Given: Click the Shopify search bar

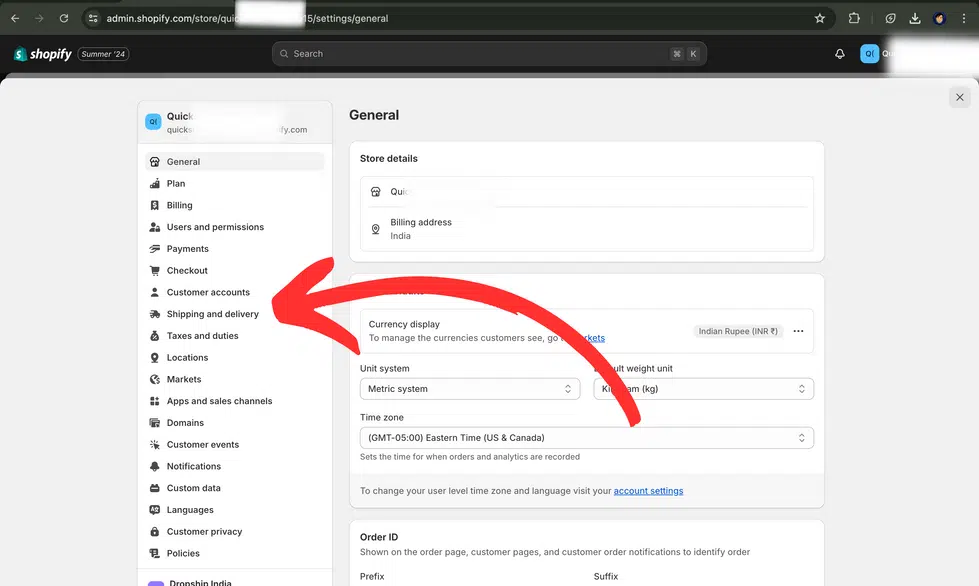Looking at the screenshot, I should point(488,53).
